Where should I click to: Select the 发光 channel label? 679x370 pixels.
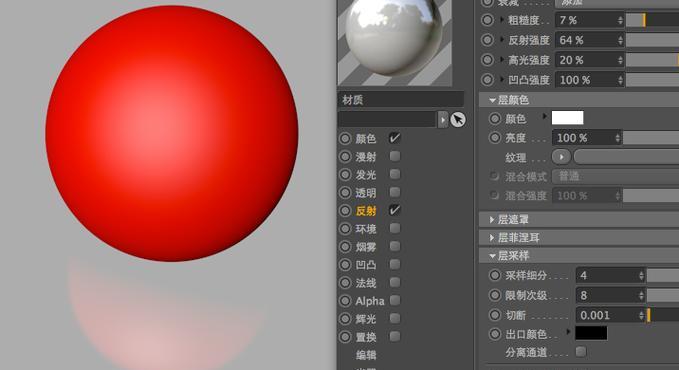pyautogui.click(x=365, y=175)
